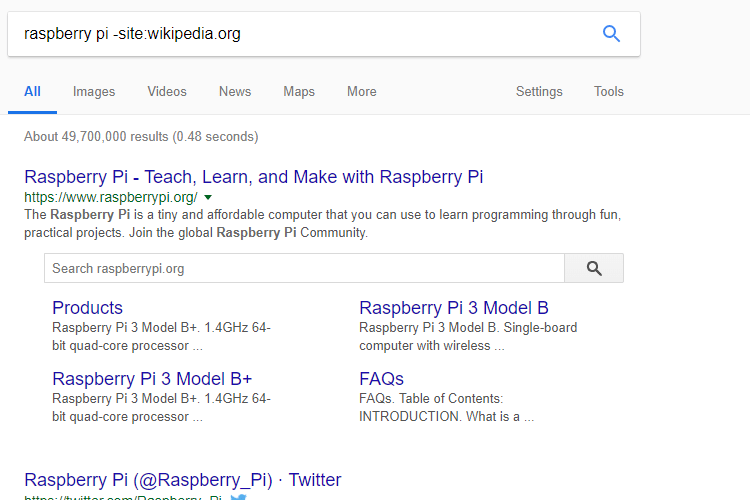The height and width of the screenshot is (500, 750).
Task: Open 'Raspberry Pi - Teach, Learn, and Make' result
Action: (254, 177)
